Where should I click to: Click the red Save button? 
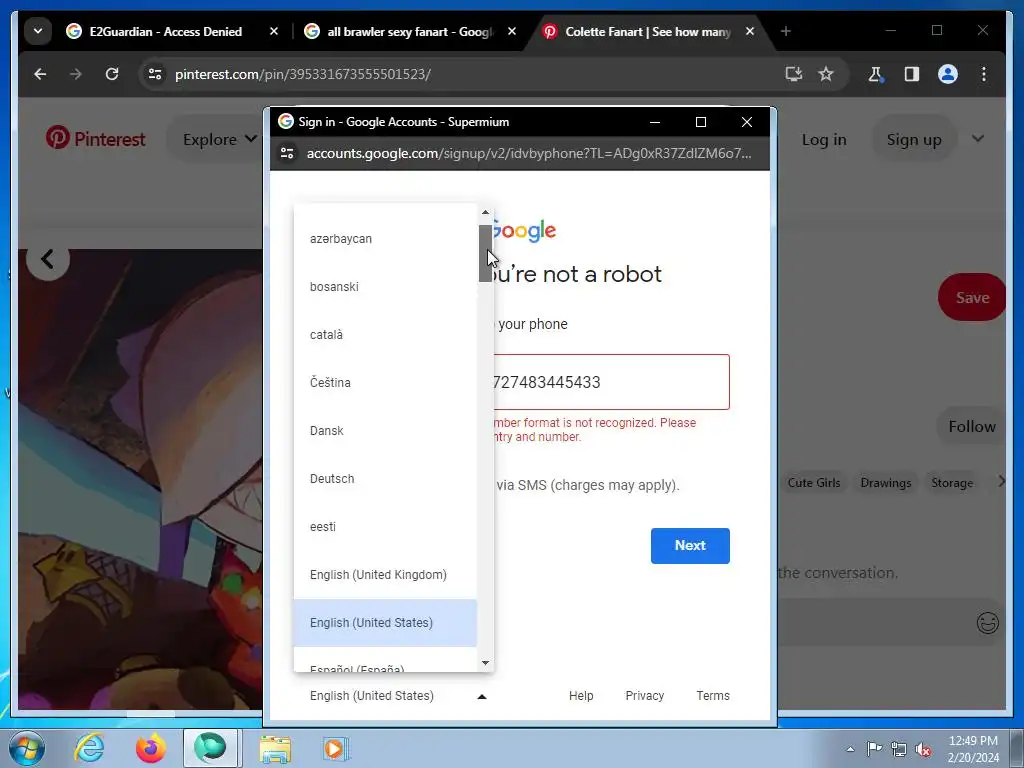(972, 297)
